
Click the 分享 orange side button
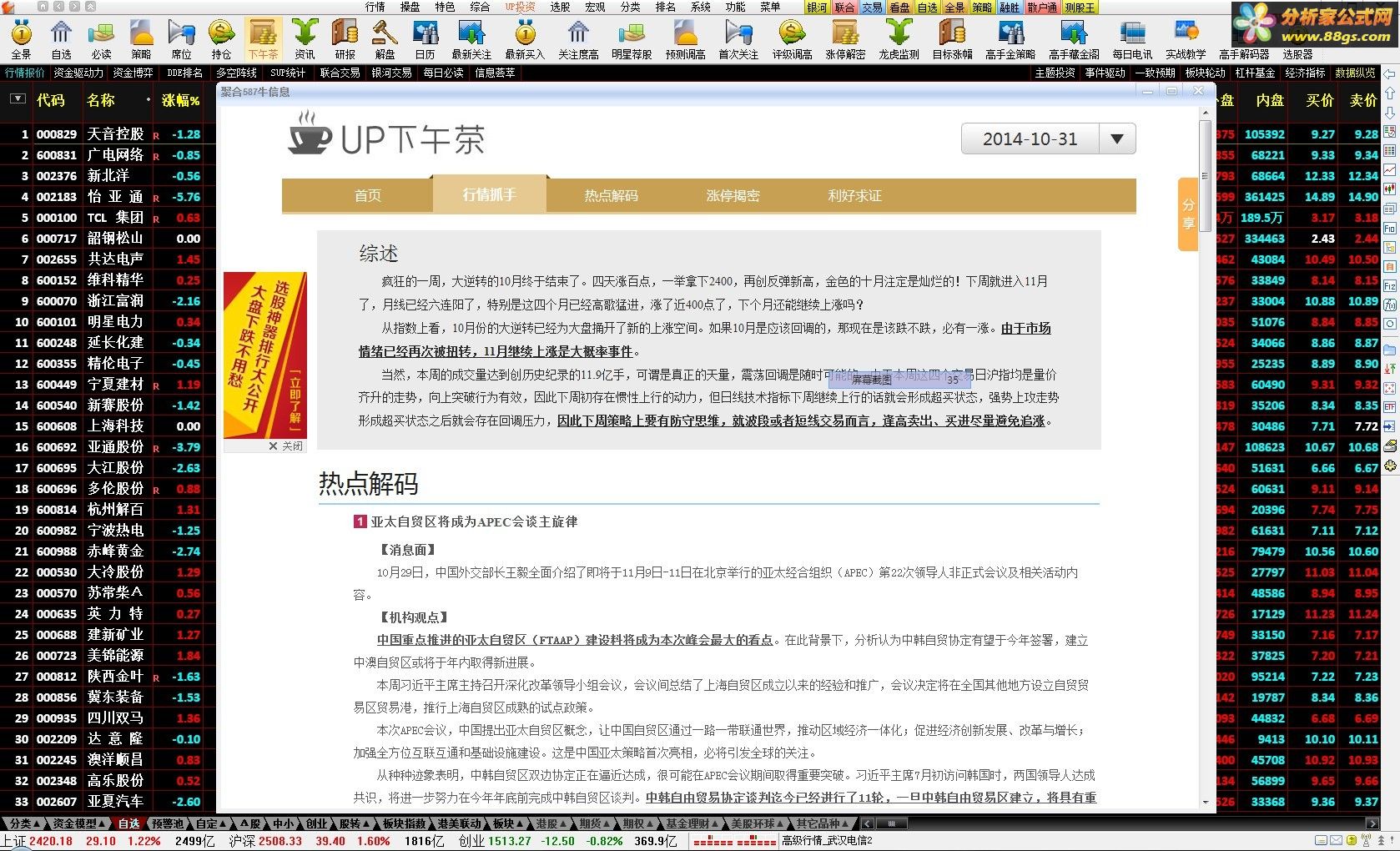click(x=1188, y=214)
